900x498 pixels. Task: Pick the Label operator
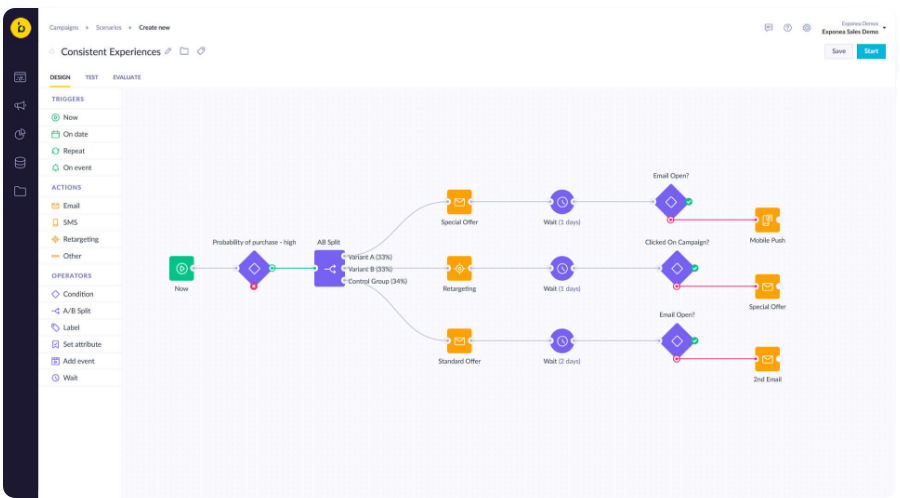click(80, 328)
